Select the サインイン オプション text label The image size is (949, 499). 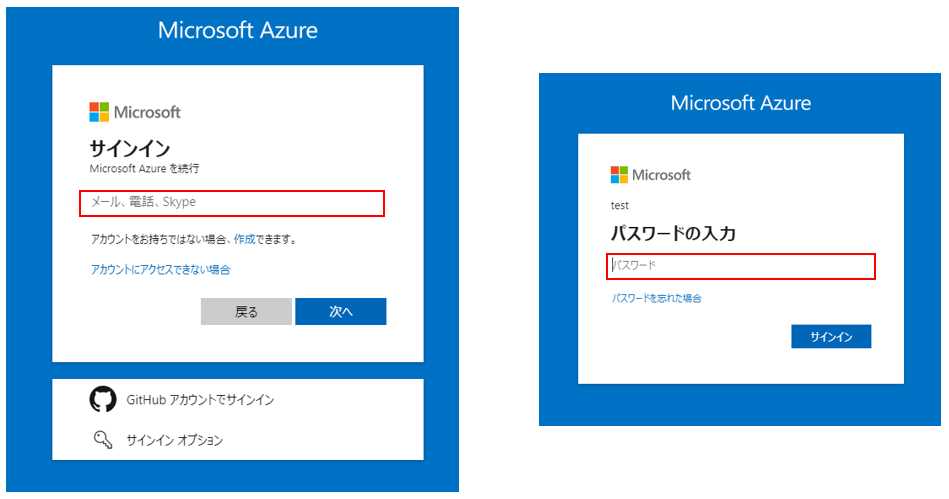click(x=174, y=440)
